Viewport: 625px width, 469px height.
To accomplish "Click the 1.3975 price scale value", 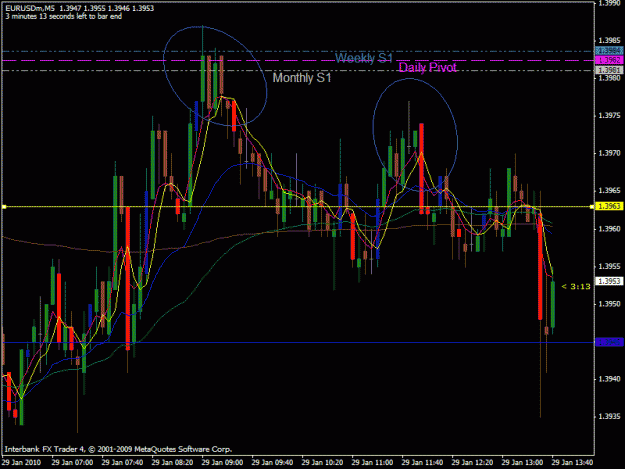I will tap(609, 116).
